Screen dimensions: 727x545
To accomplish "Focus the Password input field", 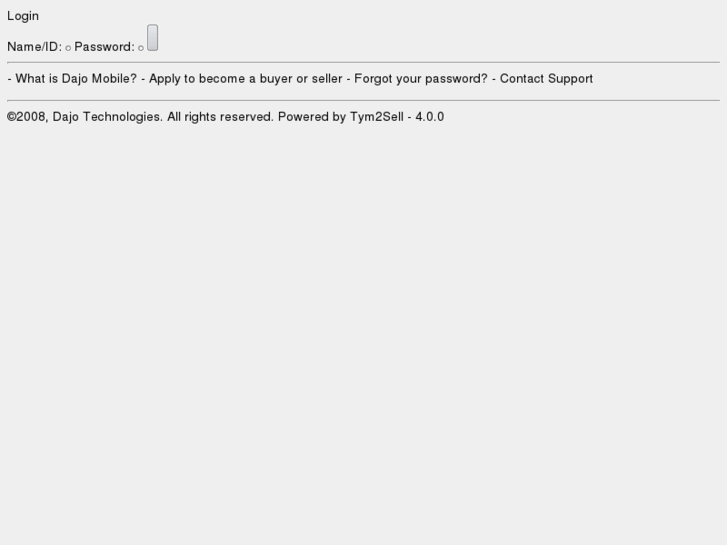I will coord(141,48).
